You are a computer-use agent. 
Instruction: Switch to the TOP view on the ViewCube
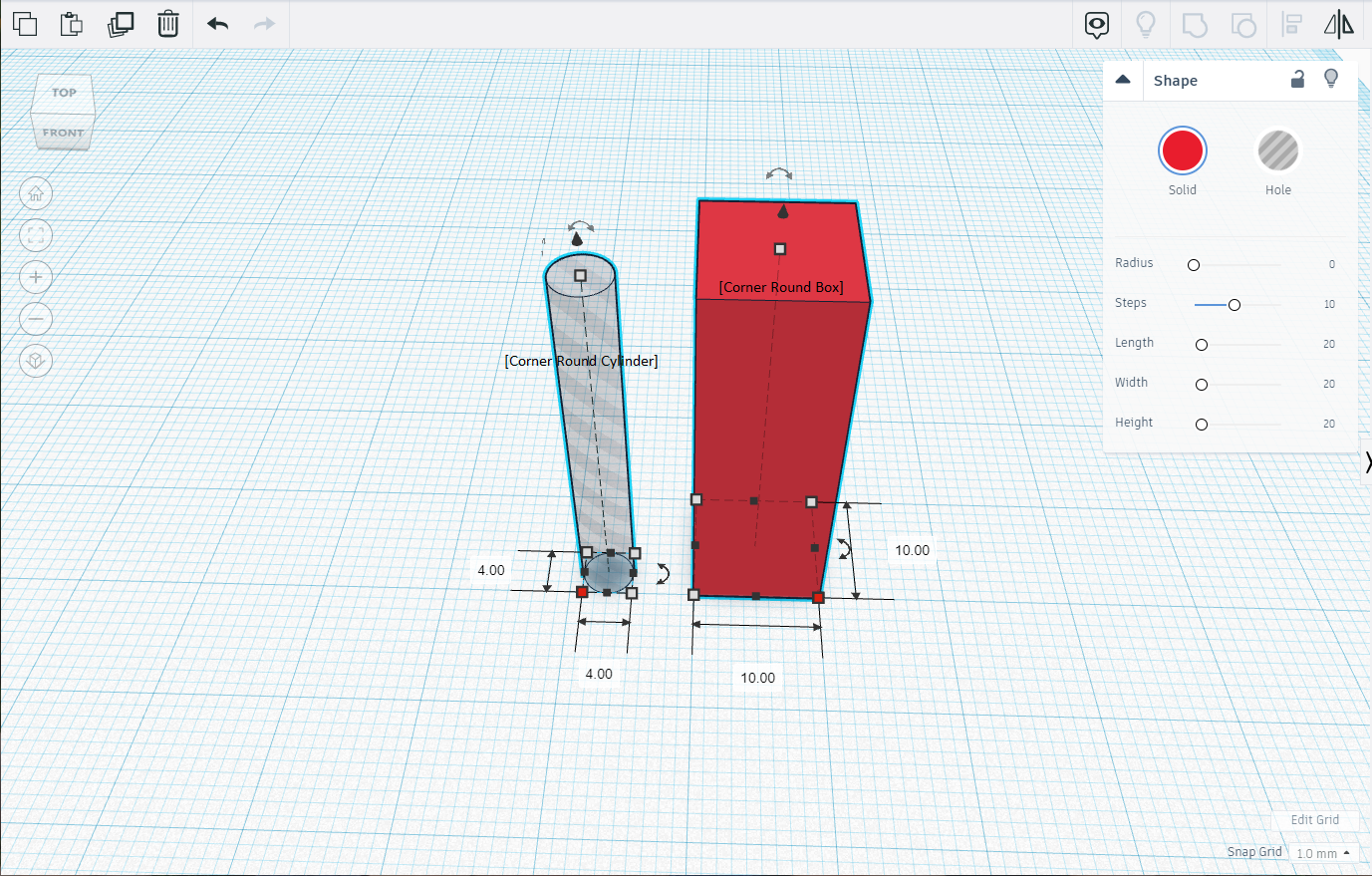tap(63, 92)
